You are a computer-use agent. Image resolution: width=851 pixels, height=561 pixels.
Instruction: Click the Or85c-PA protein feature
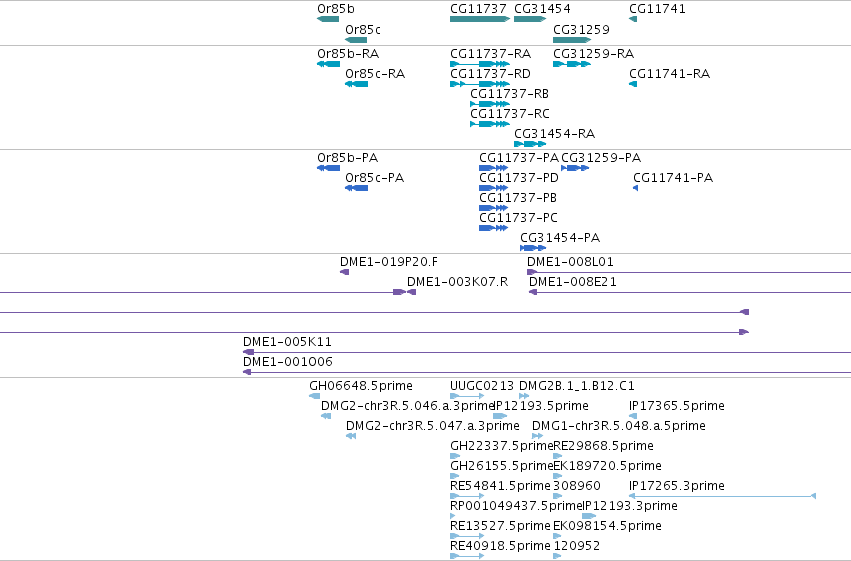click(357, 188)
